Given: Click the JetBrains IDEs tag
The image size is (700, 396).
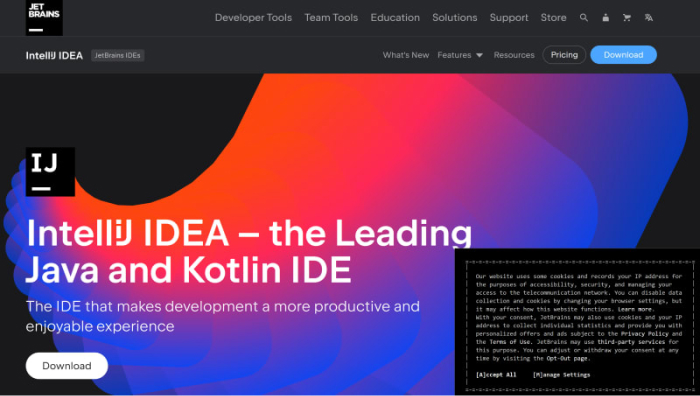Looking at the screenshot, I should [x=117, y=55].
